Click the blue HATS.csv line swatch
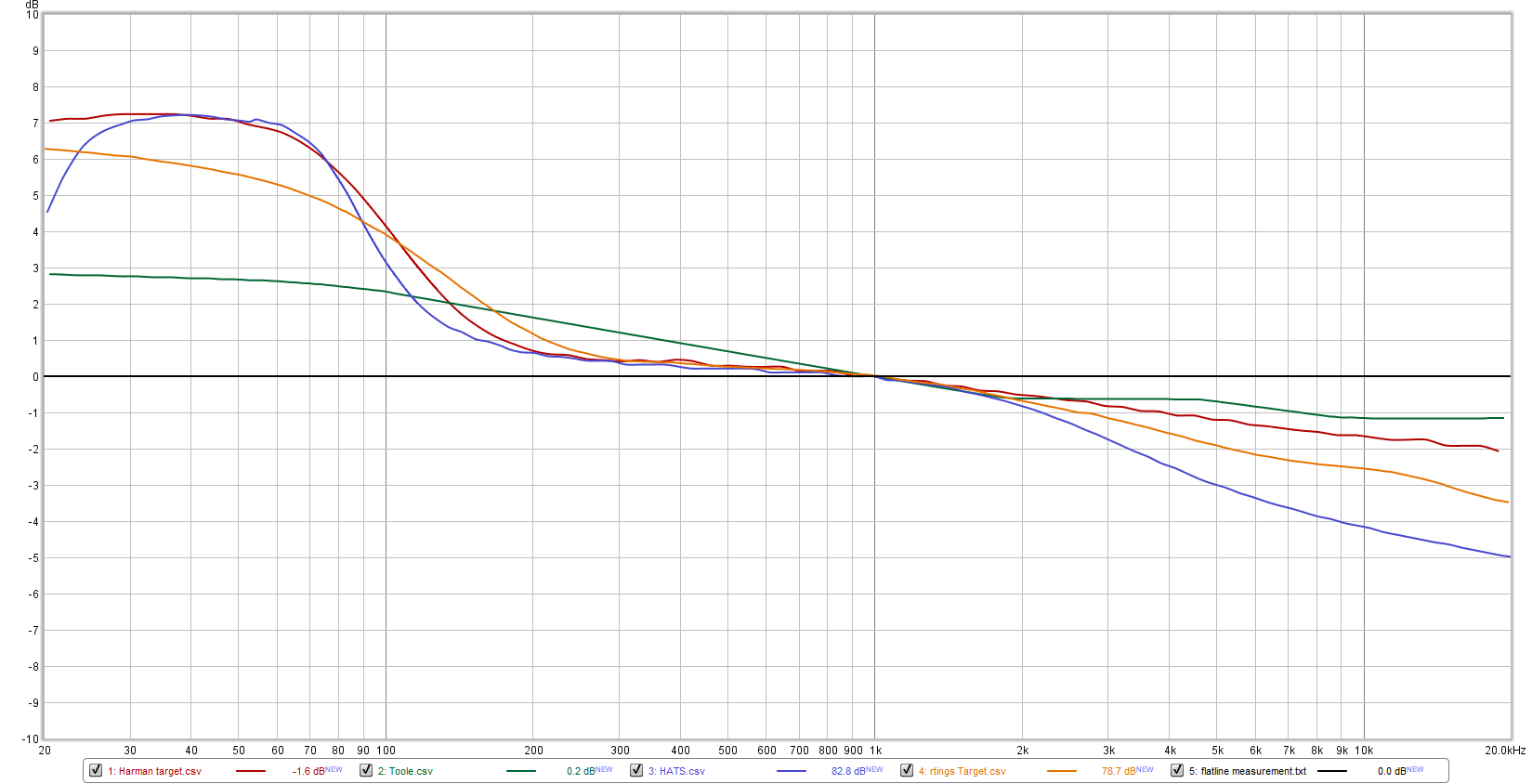Screen dimensions: 1532x784 [x=792, y=771]
